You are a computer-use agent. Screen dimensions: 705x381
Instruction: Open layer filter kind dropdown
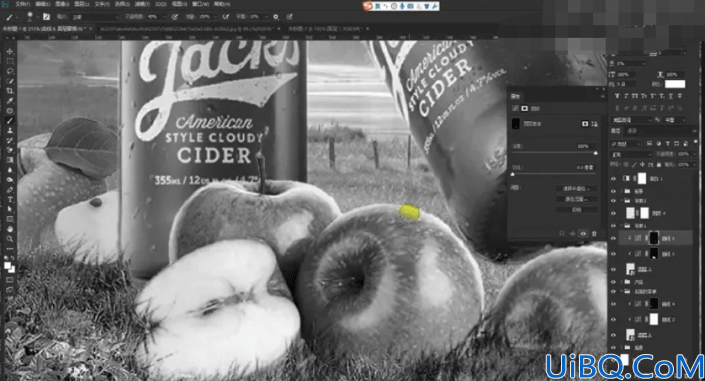coord(625,143)
